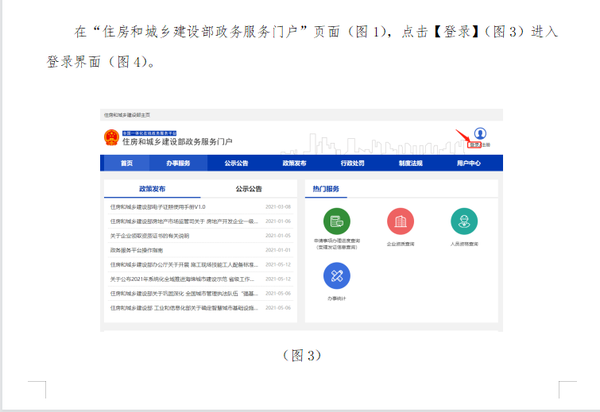Open the teal 人员资格查询 person icon
Viewport: 600px width, 412px height.
(x=464, y=221)
